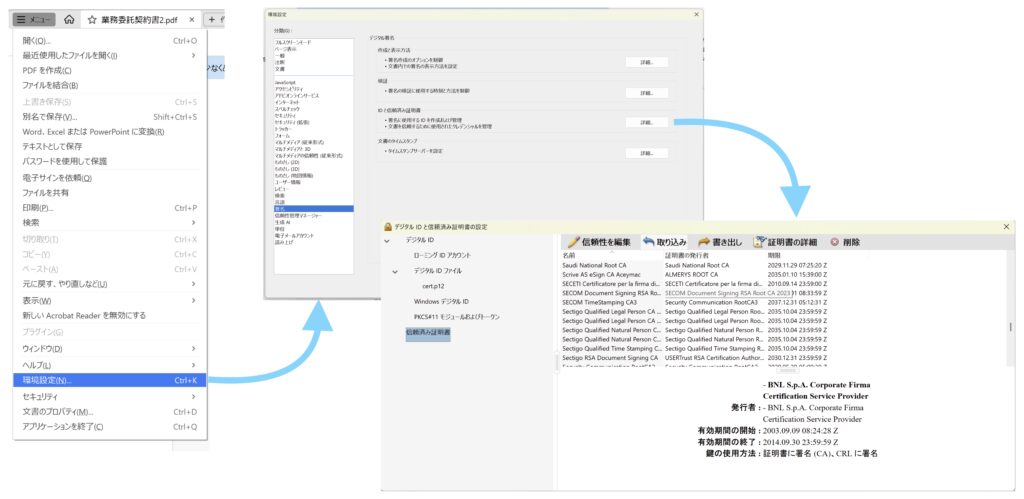Click the 取り込み import arrow icon
1024x499 pixels.
[648, 242]
